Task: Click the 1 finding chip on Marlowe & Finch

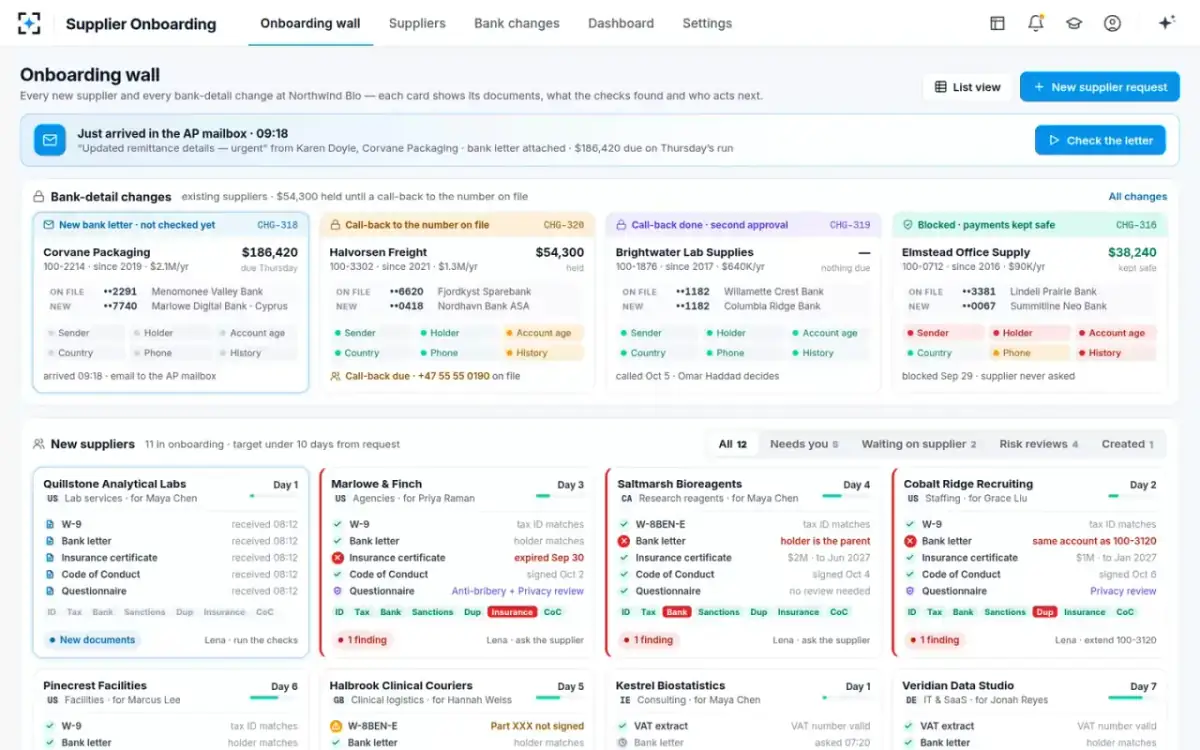Action: 361,640
